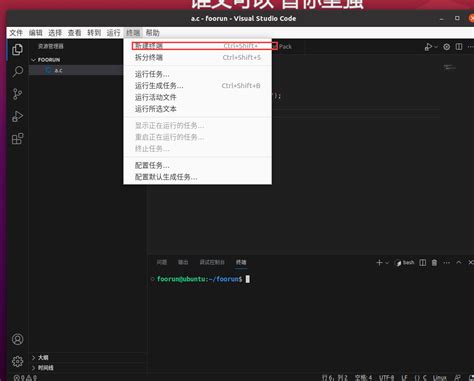This screenshot has width=474, height=381.
Task: Click the line and column status entry
Action: click(x=335, y=378)
